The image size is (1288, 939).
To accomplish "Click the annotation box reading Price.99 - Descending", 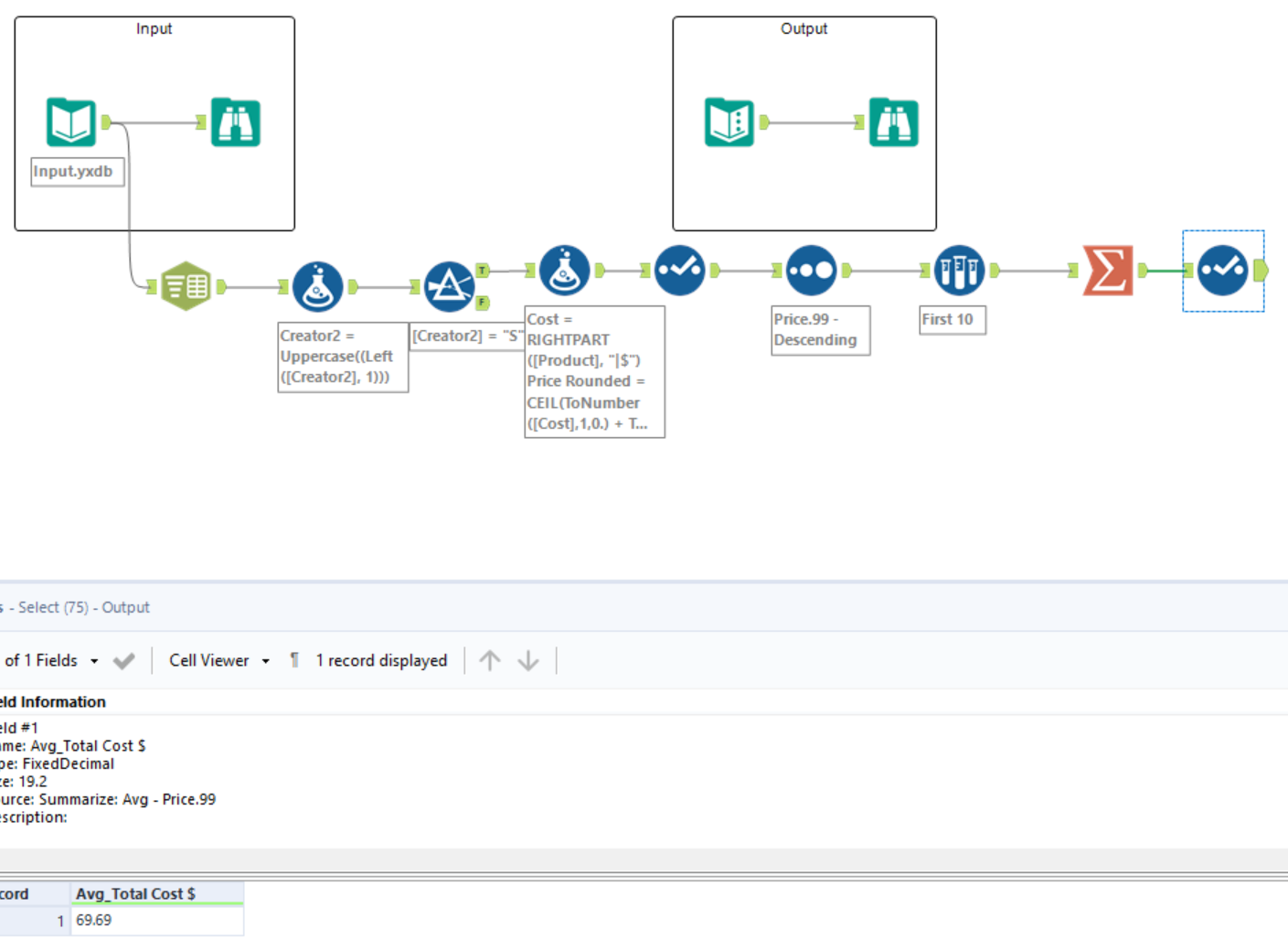I will click(820, 330).
